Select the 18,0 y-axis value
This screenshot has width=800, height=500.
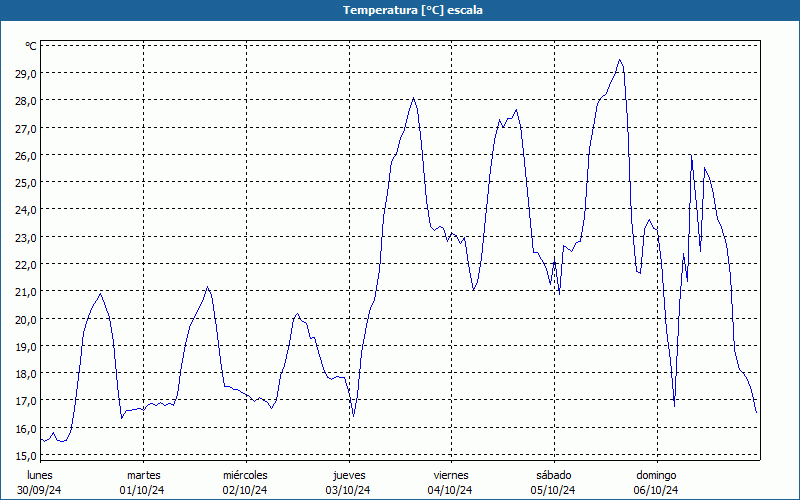[27, 373]
